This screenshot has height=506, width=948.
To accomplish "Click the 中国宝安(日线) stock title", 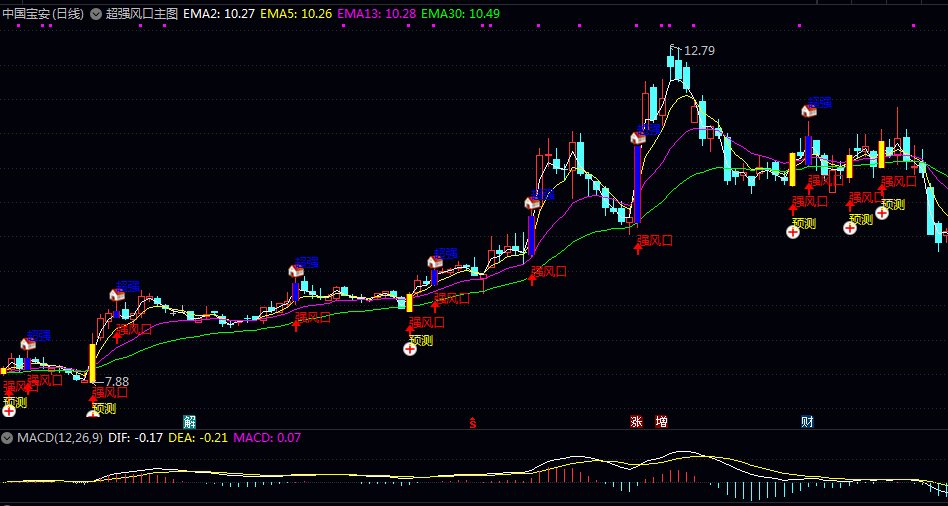I will click(43, 14).
